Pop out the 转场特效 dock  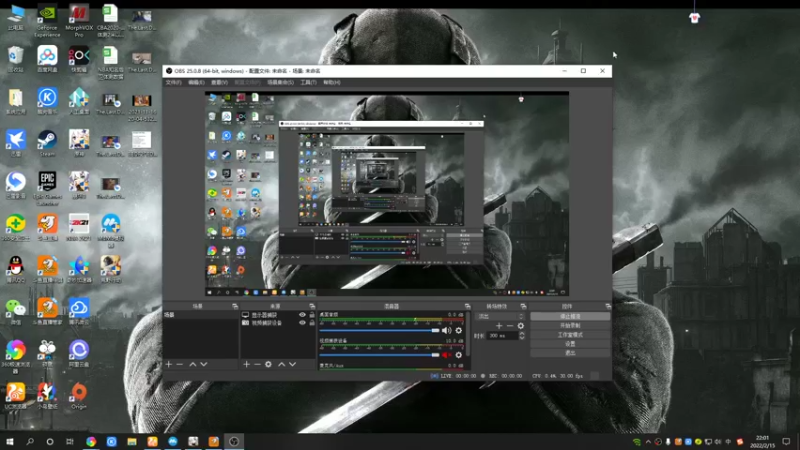tap(523, 306)
